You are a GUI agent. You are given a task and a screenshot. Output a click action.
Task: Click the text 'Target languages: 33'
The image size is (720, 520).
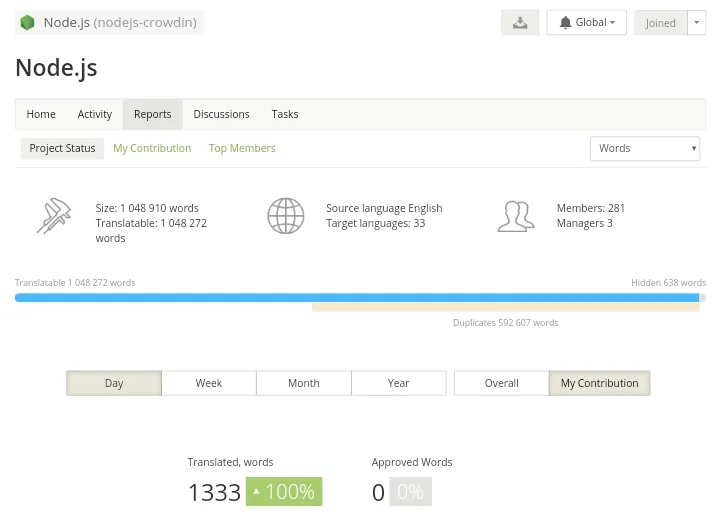tap(376, 223)
